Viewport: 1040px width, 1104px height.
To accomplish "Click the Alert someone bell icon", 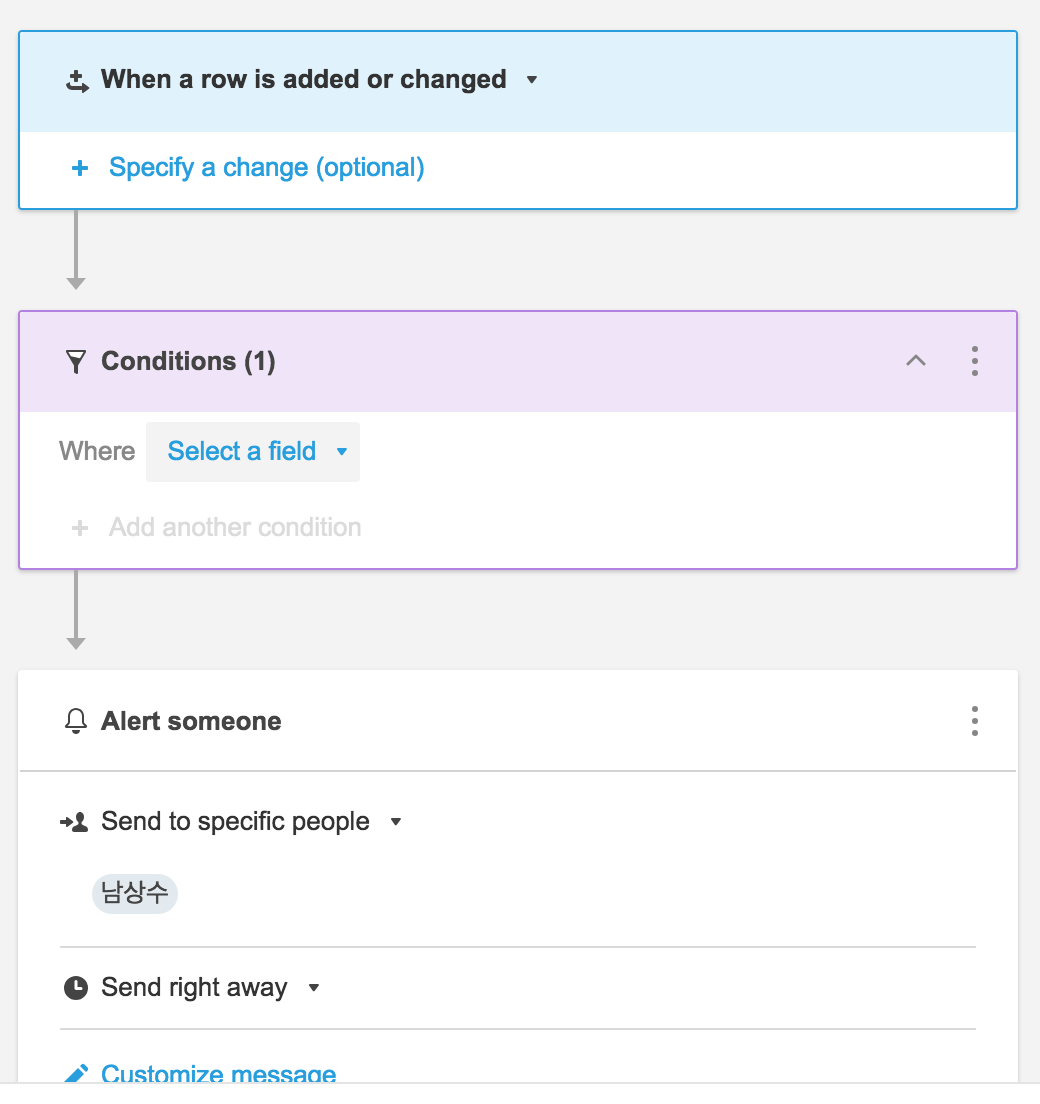I will tap(75, 721).
